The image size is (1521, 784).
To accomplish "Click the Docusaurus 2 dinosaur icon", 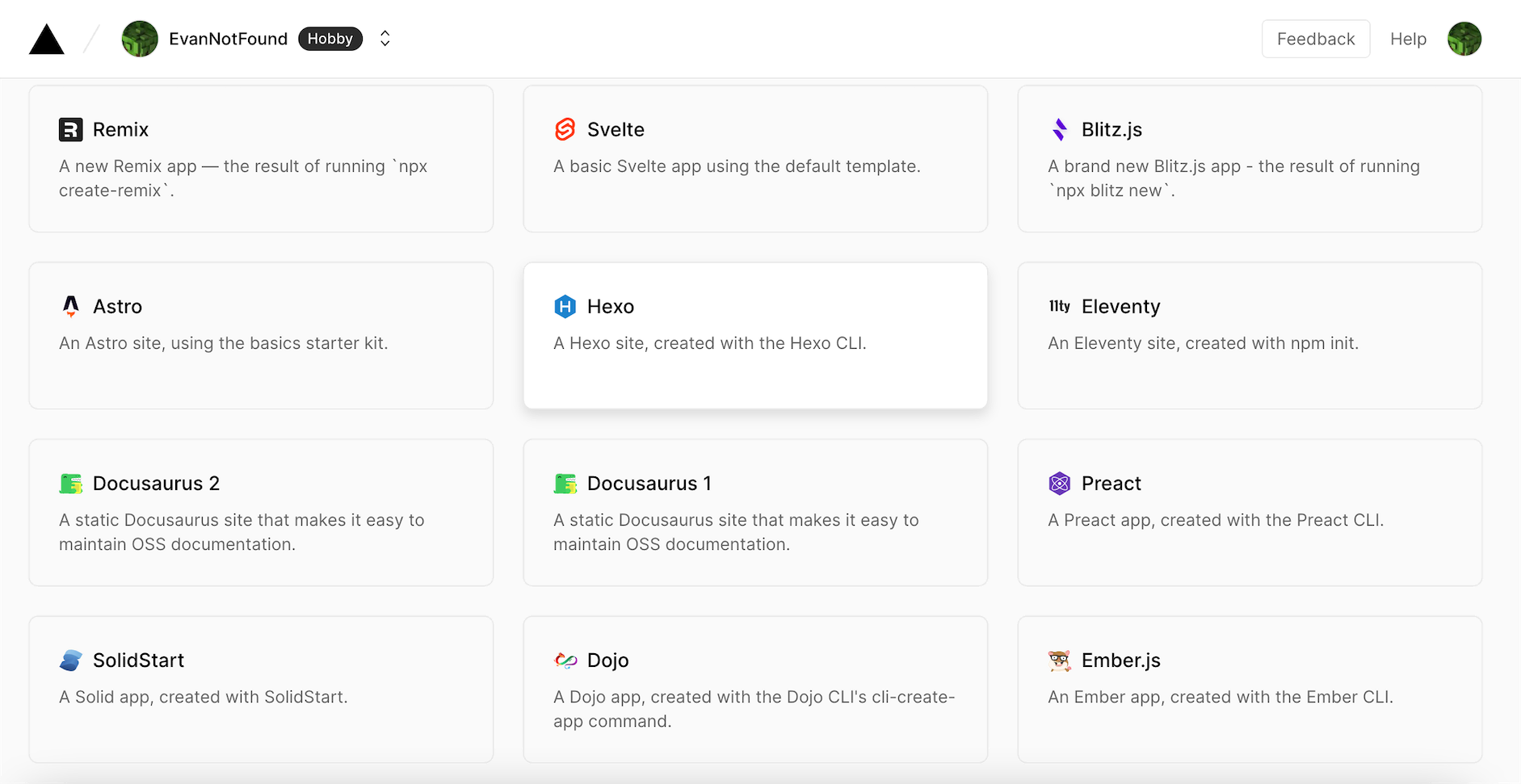I will point(71,483).
